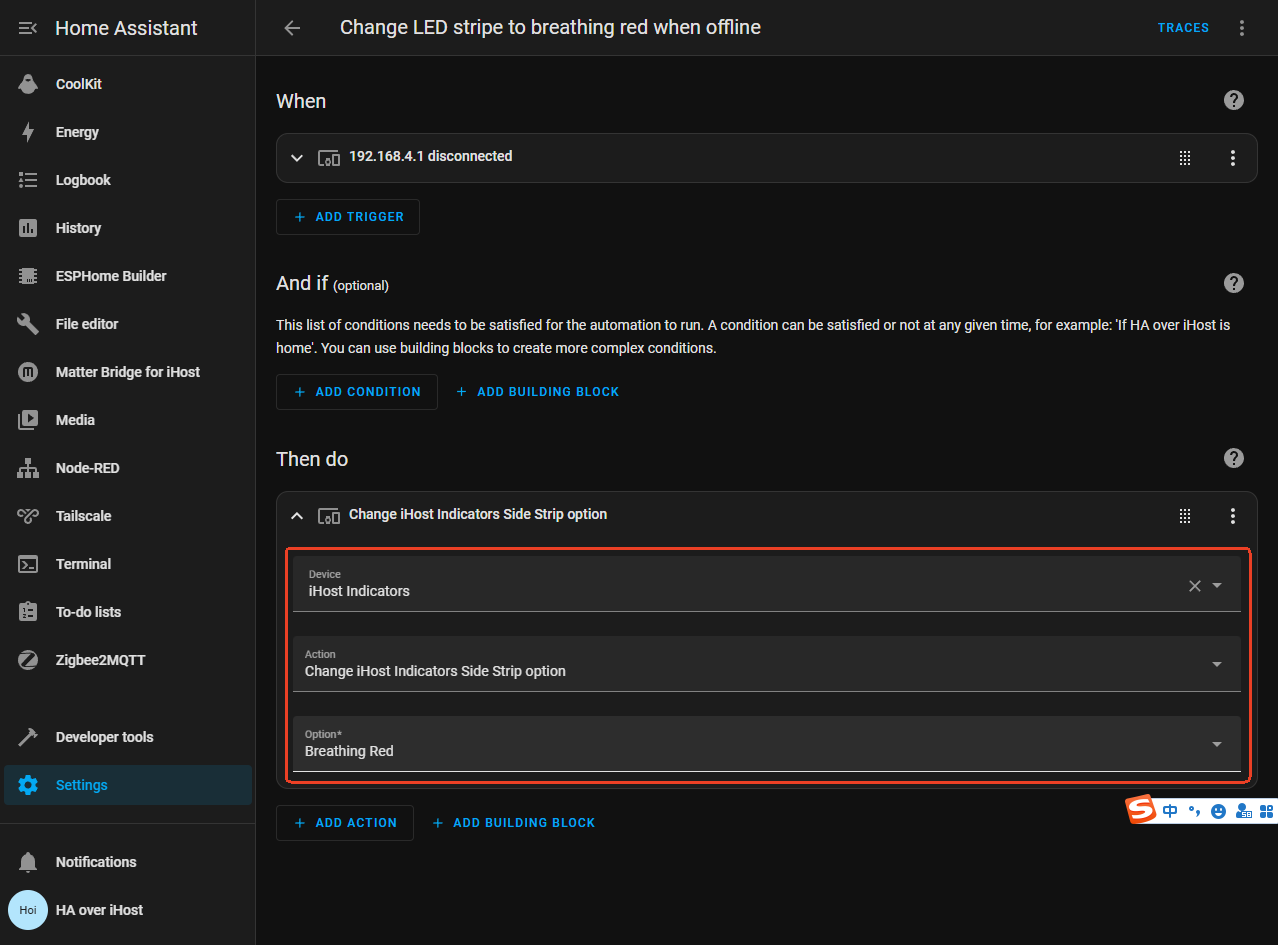Screen dimensions: 1278x945
Task: Click the Media play icon
Action: click(28, 420)
